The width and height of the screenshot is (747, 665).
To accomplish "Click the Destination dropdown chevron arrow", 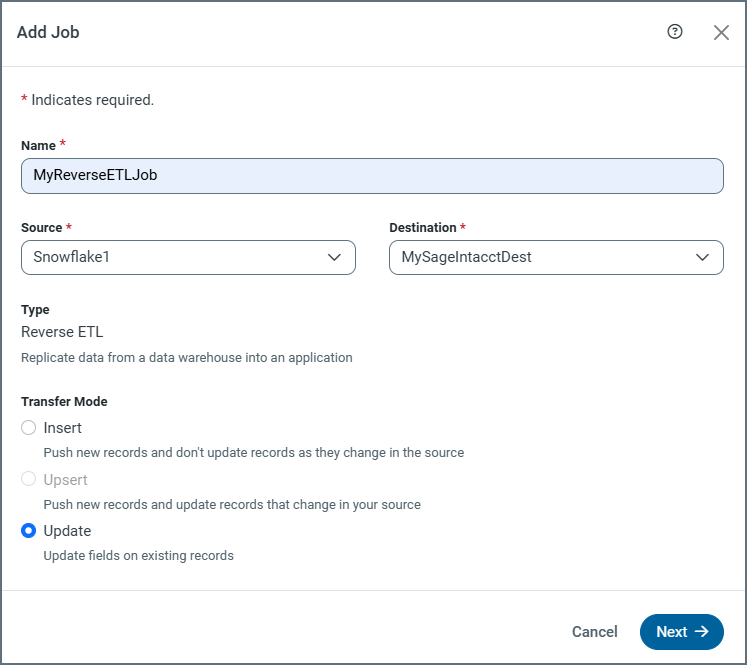I will [x=703, y=257].
